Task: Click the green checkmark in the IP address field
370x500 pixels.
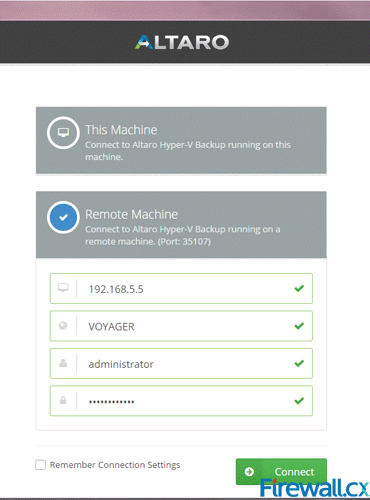Action: (x=299, y=288)
